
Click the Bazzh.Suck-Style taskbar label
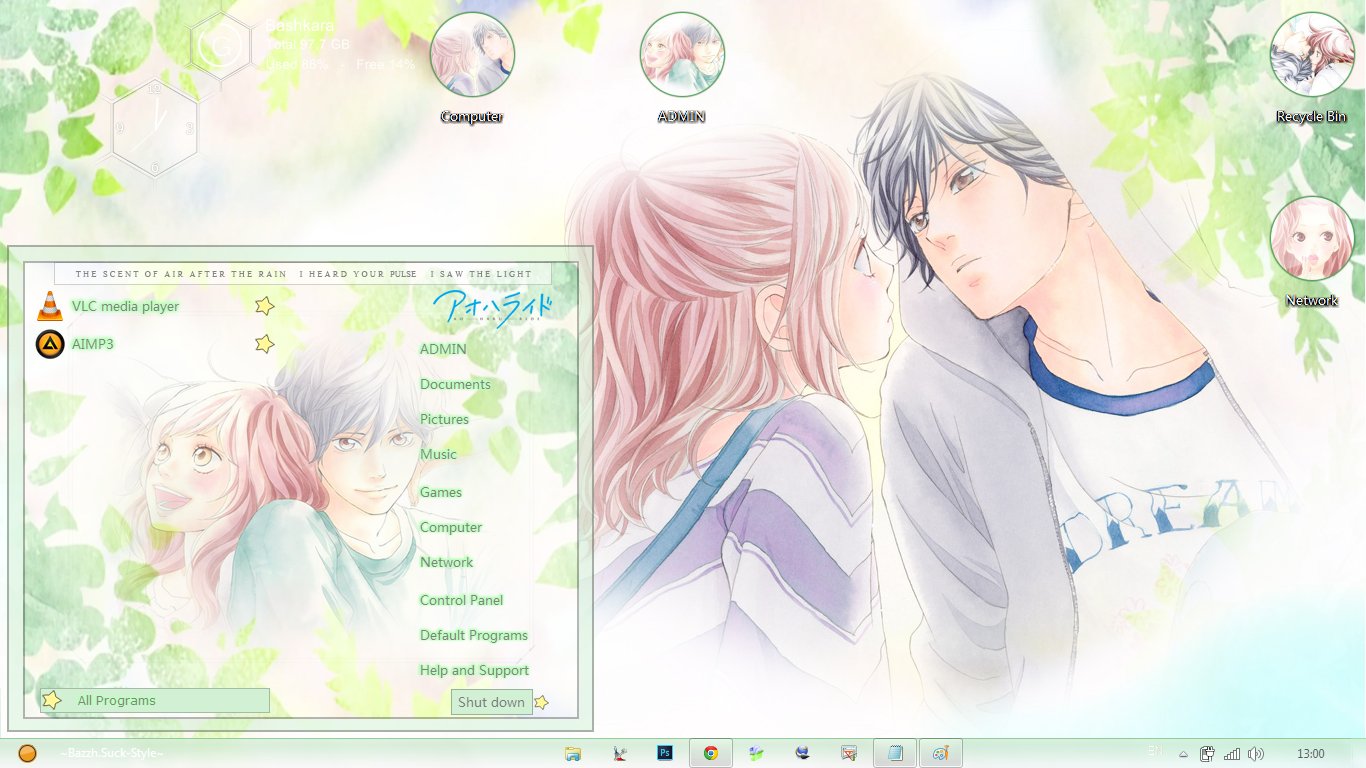[112, 753]
